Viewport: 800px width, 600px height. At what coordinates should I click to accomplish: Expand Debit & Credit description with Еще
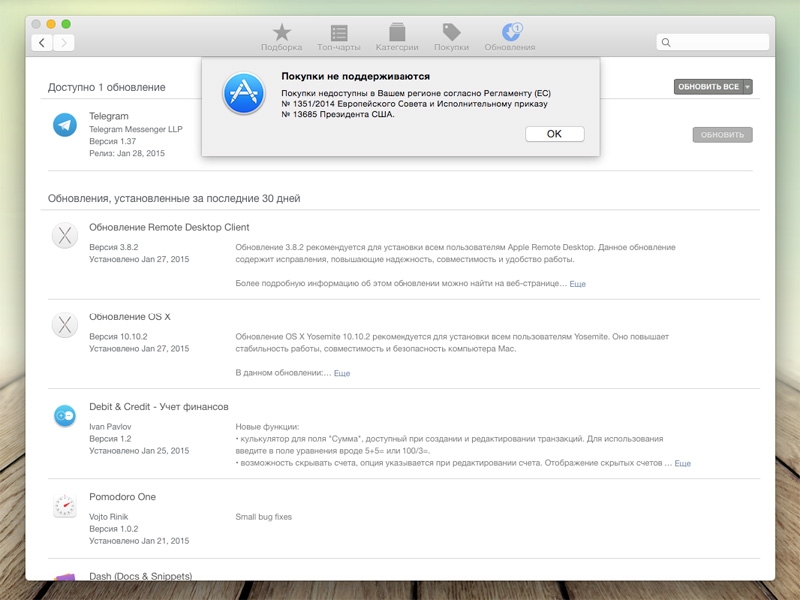tap(682, 464)
